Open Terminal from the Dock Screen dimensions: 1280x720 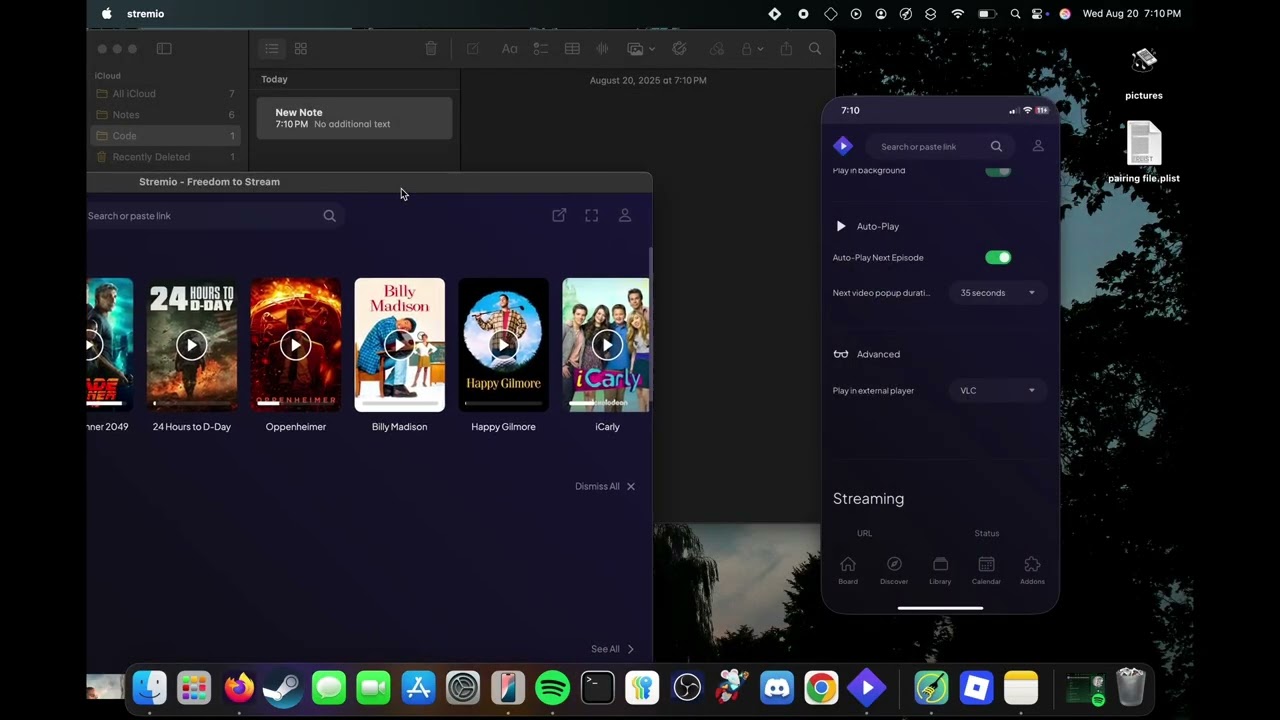(x=597, y=687)
